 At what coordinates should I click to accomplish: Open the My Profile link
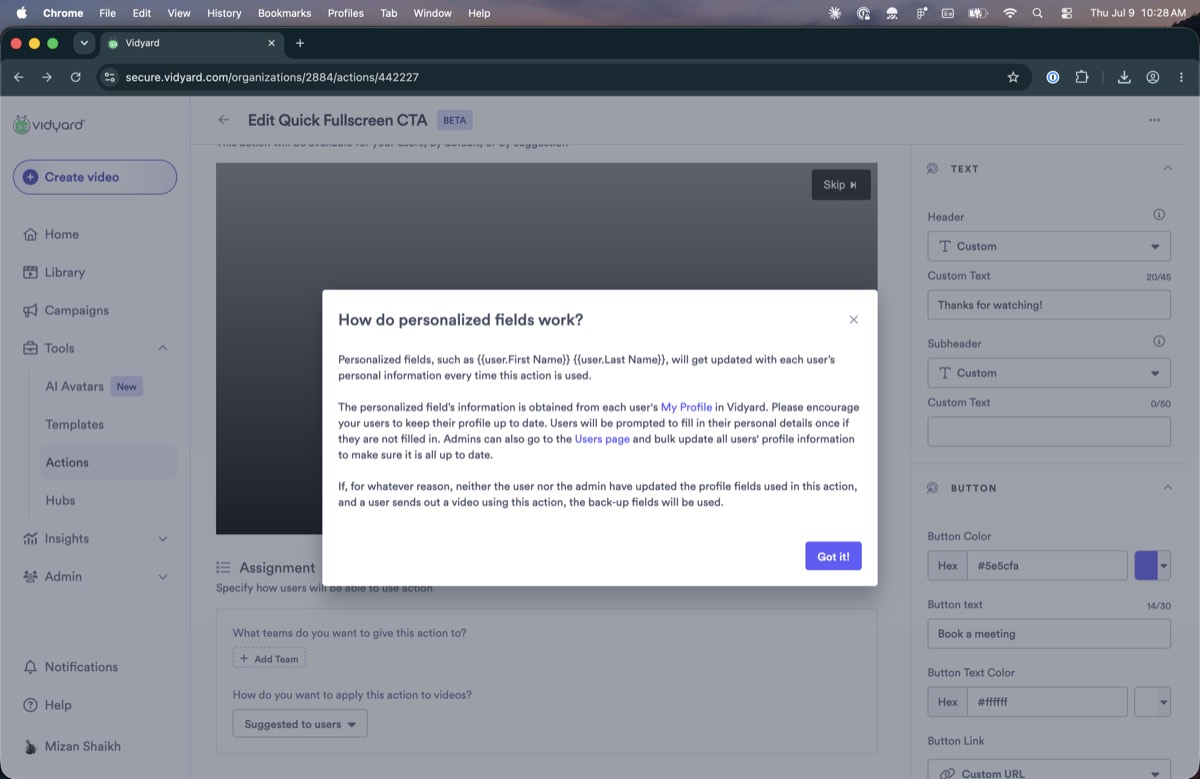(x=686, y=407)
